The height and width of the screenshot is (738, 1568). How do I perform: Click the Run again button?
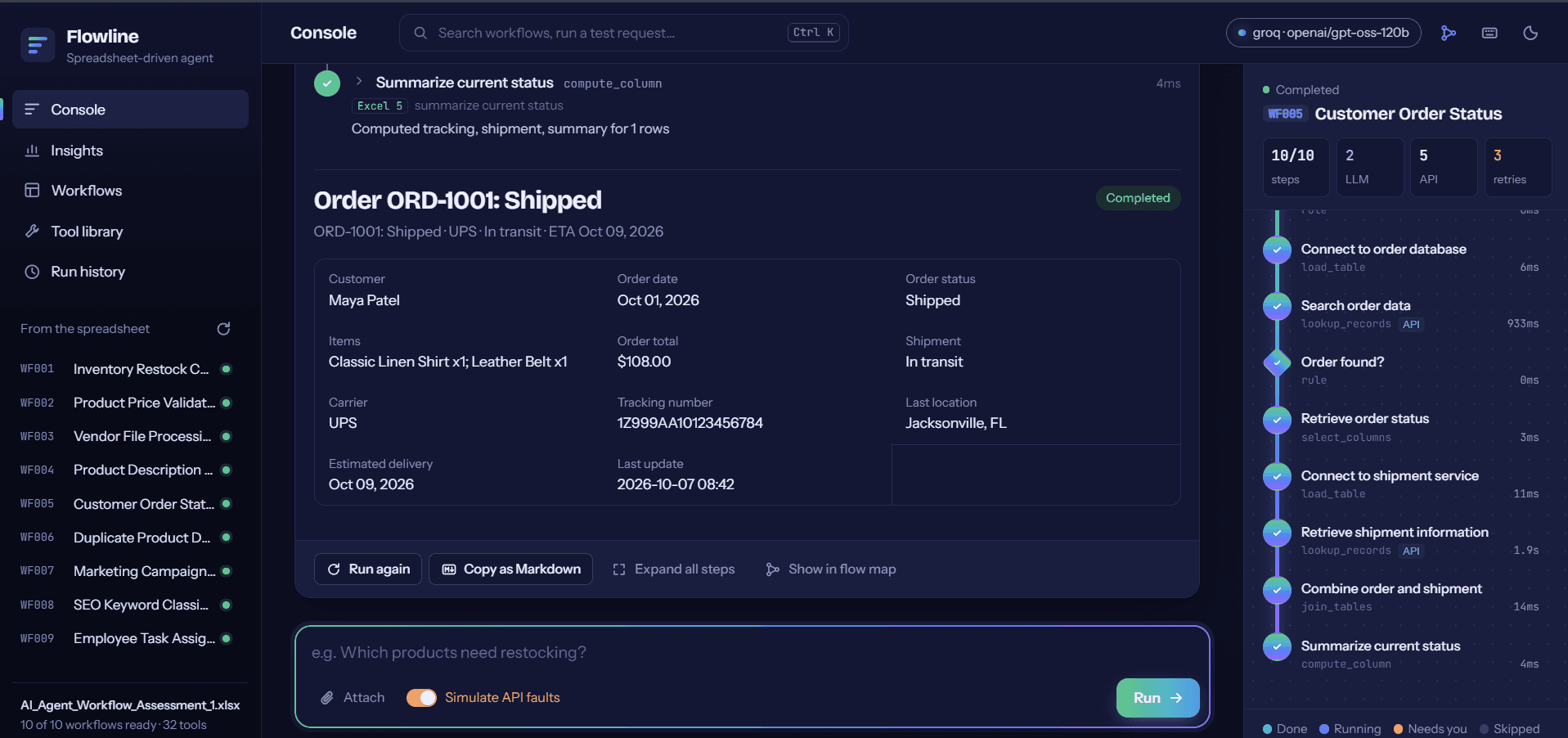(x=368, y=569)
